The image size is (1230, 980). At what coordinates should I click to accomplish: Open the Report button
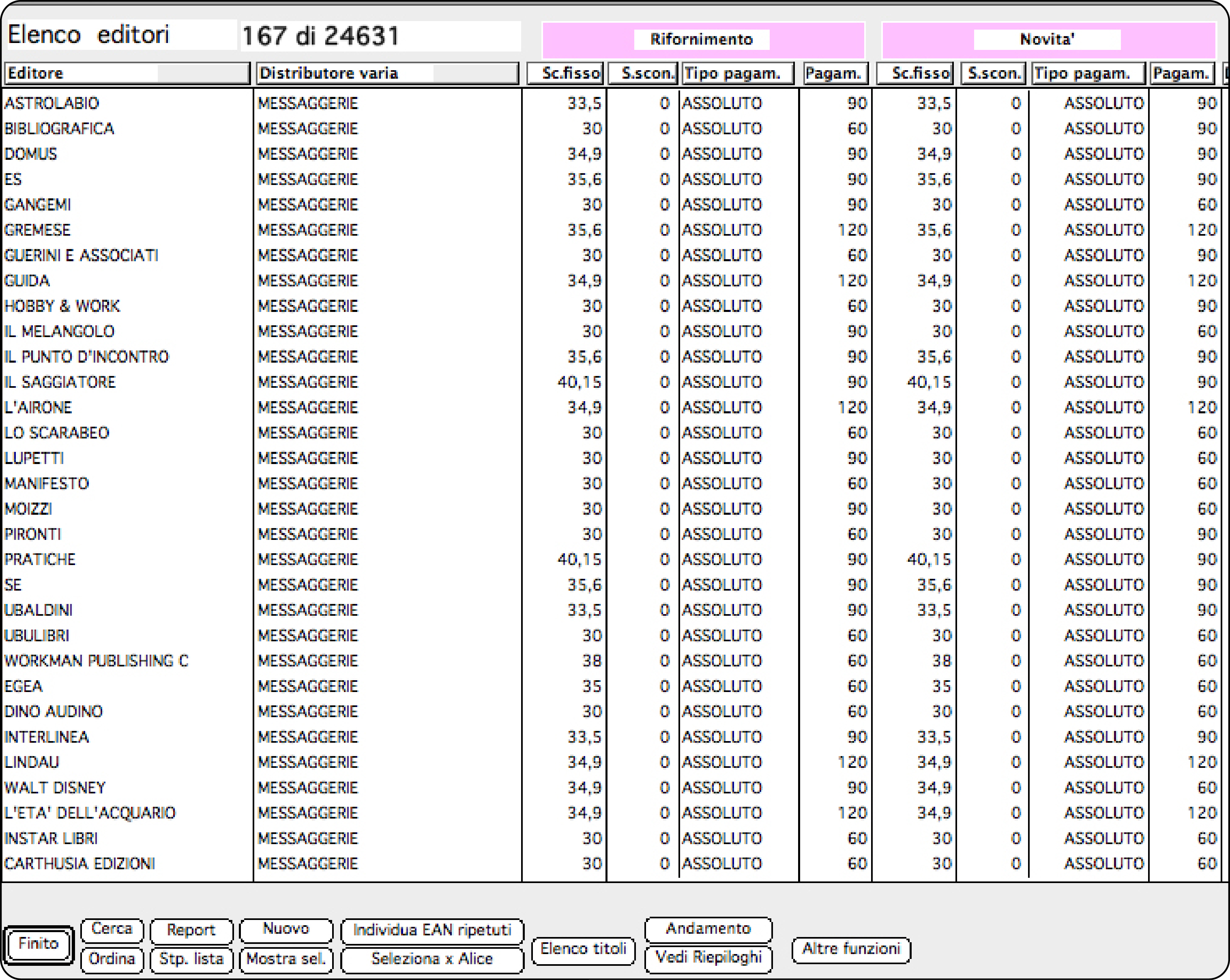tap(191, 931)
